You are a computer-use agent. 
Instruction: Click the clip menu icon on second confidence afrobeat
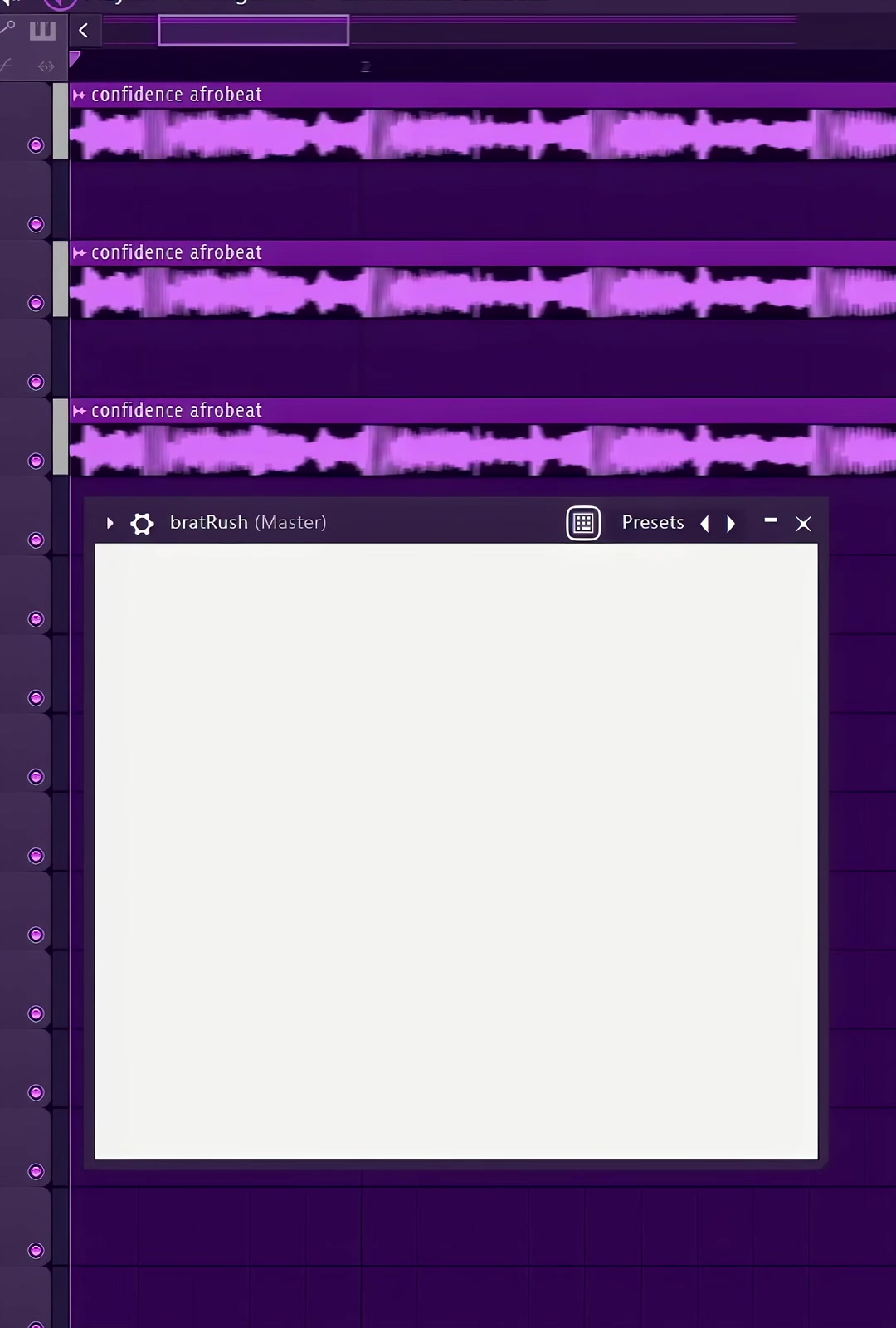80,253
